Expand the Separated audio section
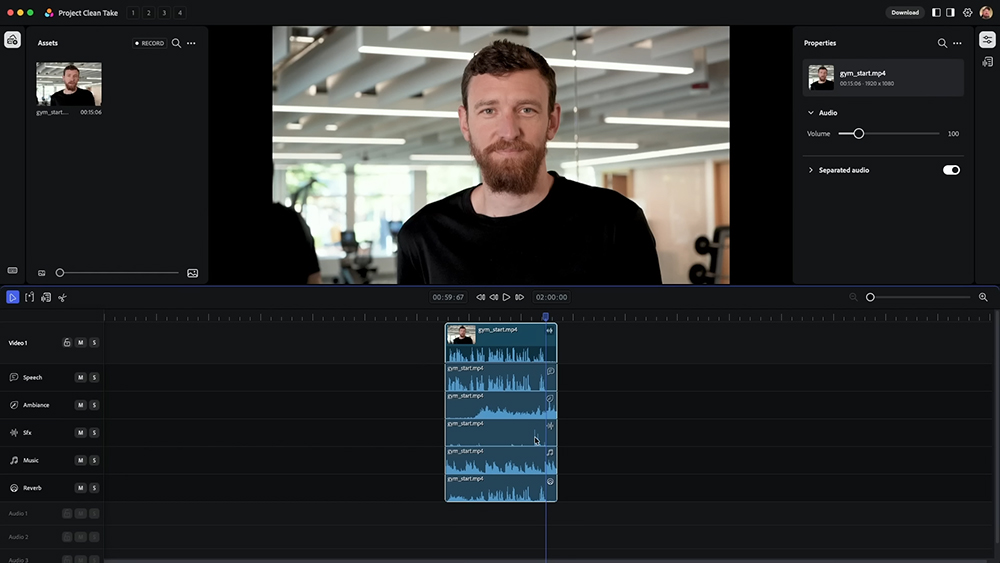The width and height of the screenshot is (1000, 563). [x=811, y=170]
